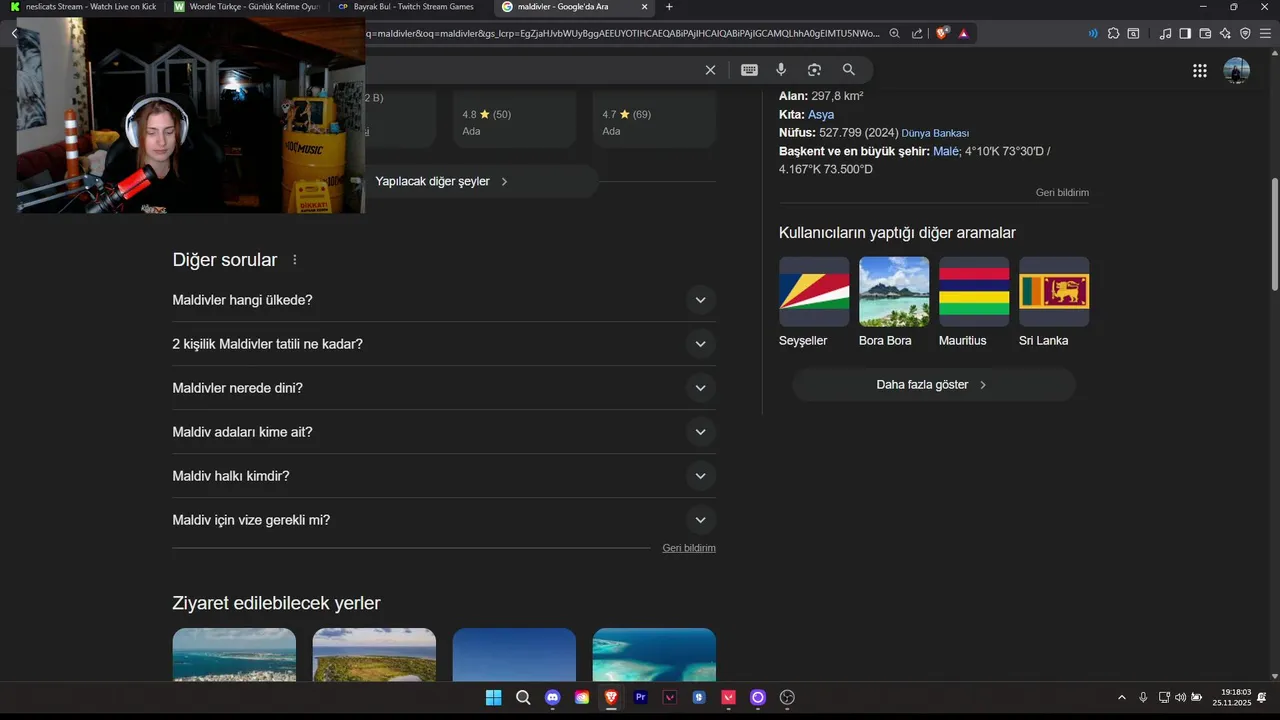Open the Brave VPN shield icon
This screenshot has height=720, width=1280.
1245,33
